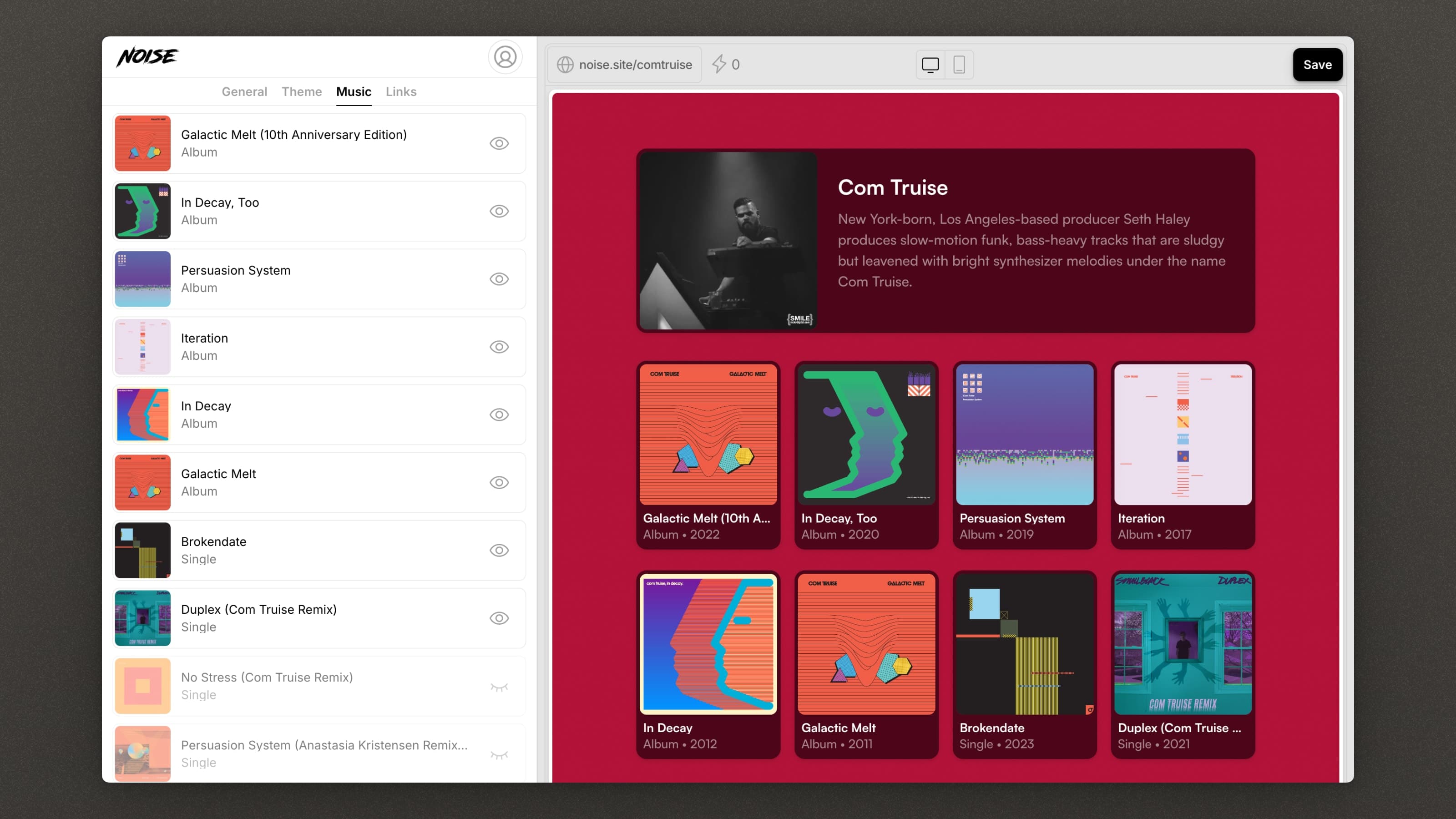Hide Galactic Melt 10th Anniversary Edition album

coord(499,144)
